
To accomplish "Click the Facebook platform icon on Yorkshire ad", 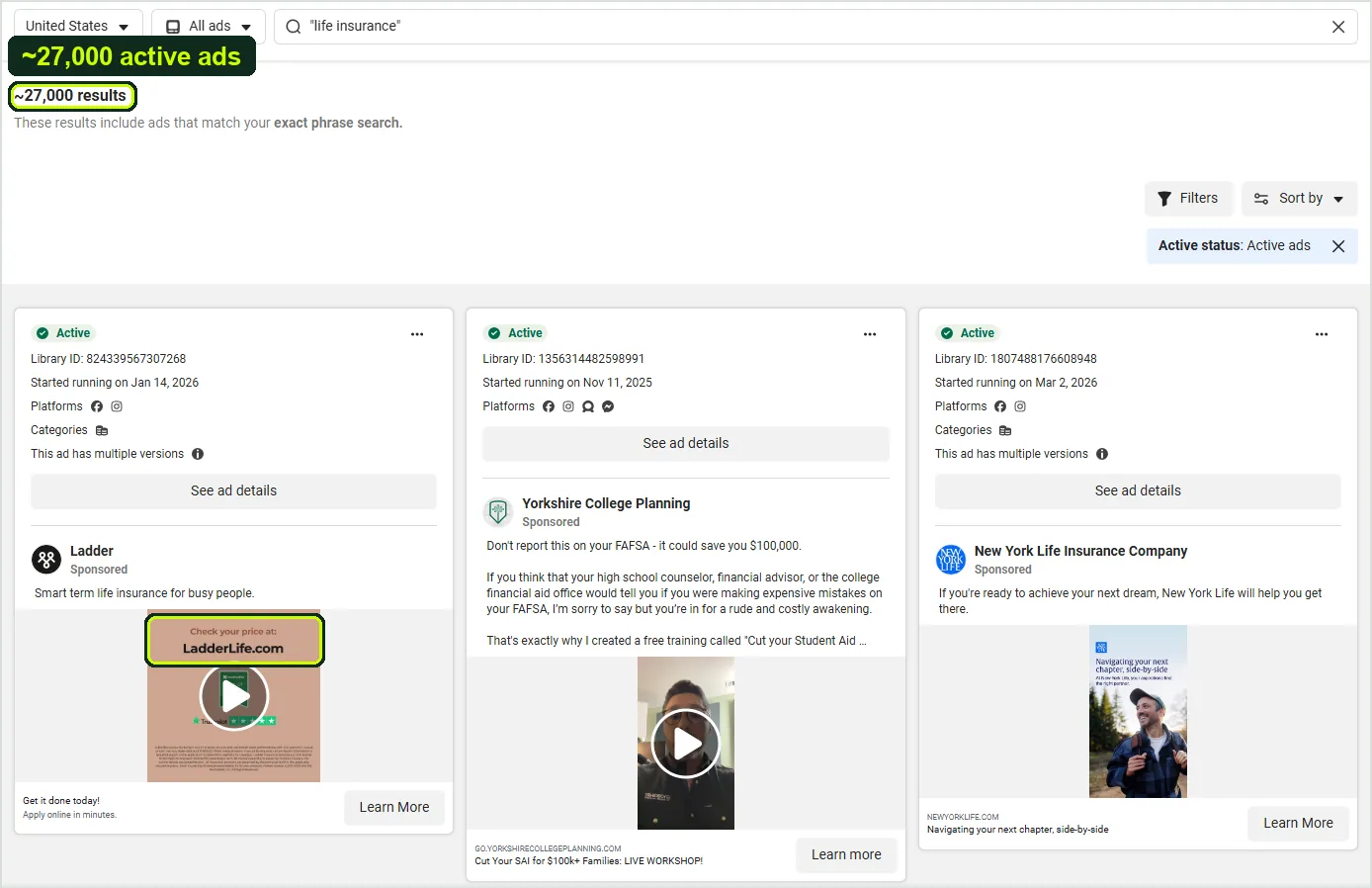I will pyautogui.click(x=549, y=406).
